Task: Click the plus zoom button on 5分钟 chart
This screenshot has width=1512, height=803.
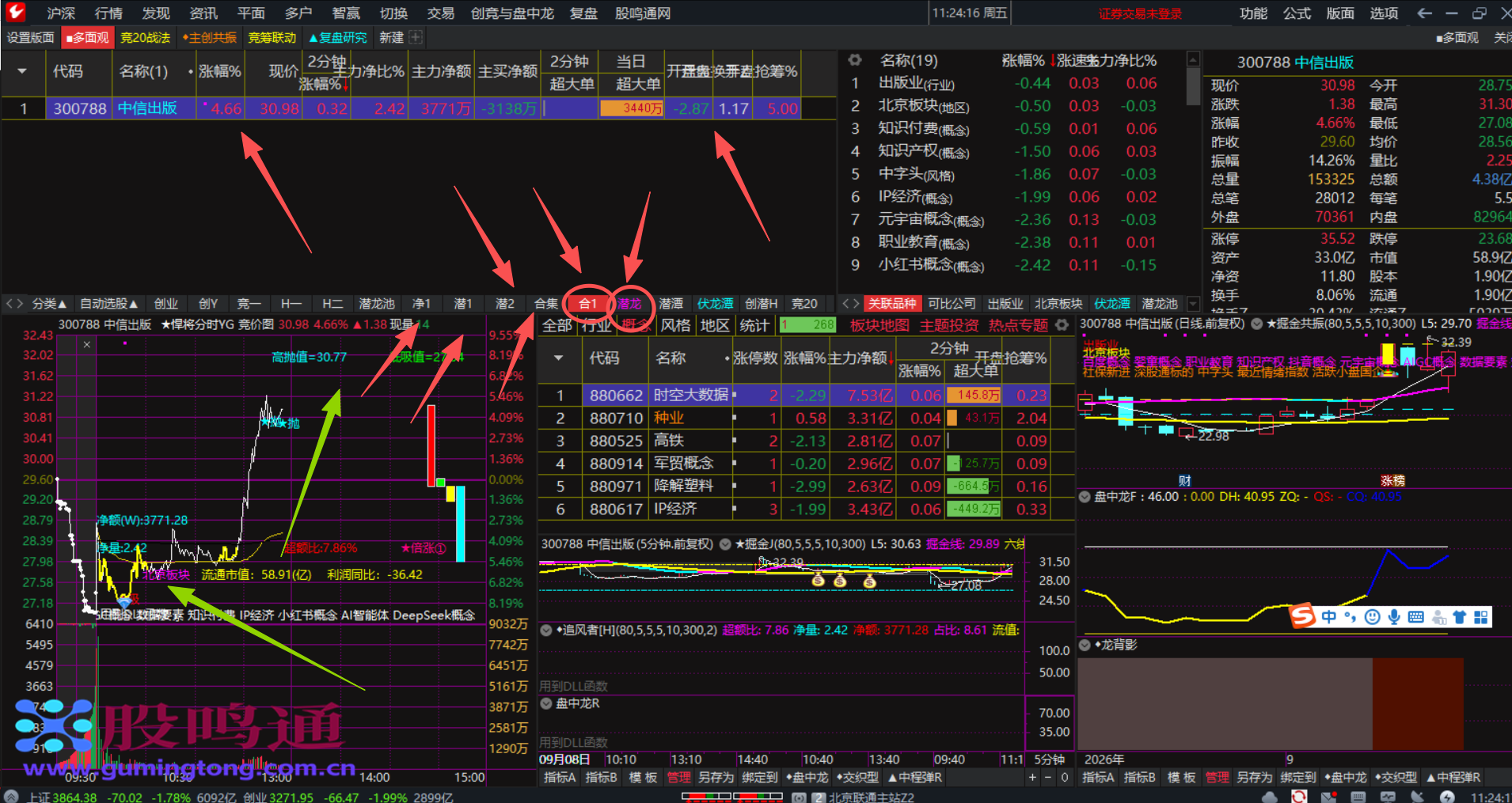Action: [1032, 778]
